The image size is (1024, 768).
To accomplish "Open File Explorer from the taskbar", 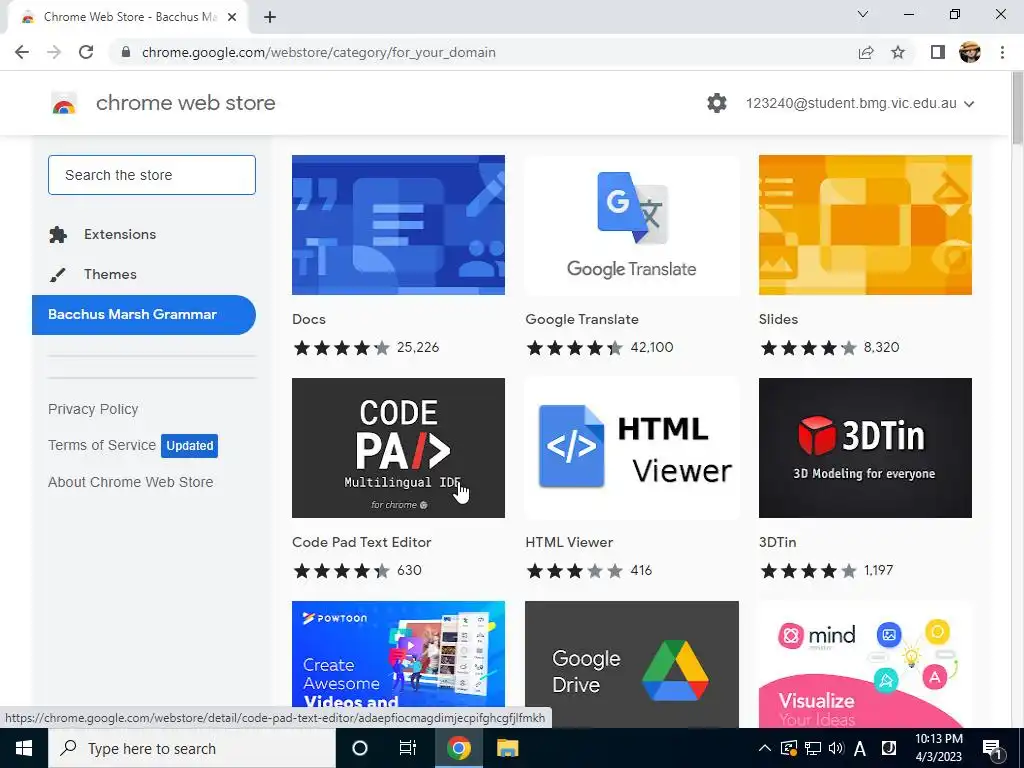I will (507, 748).
